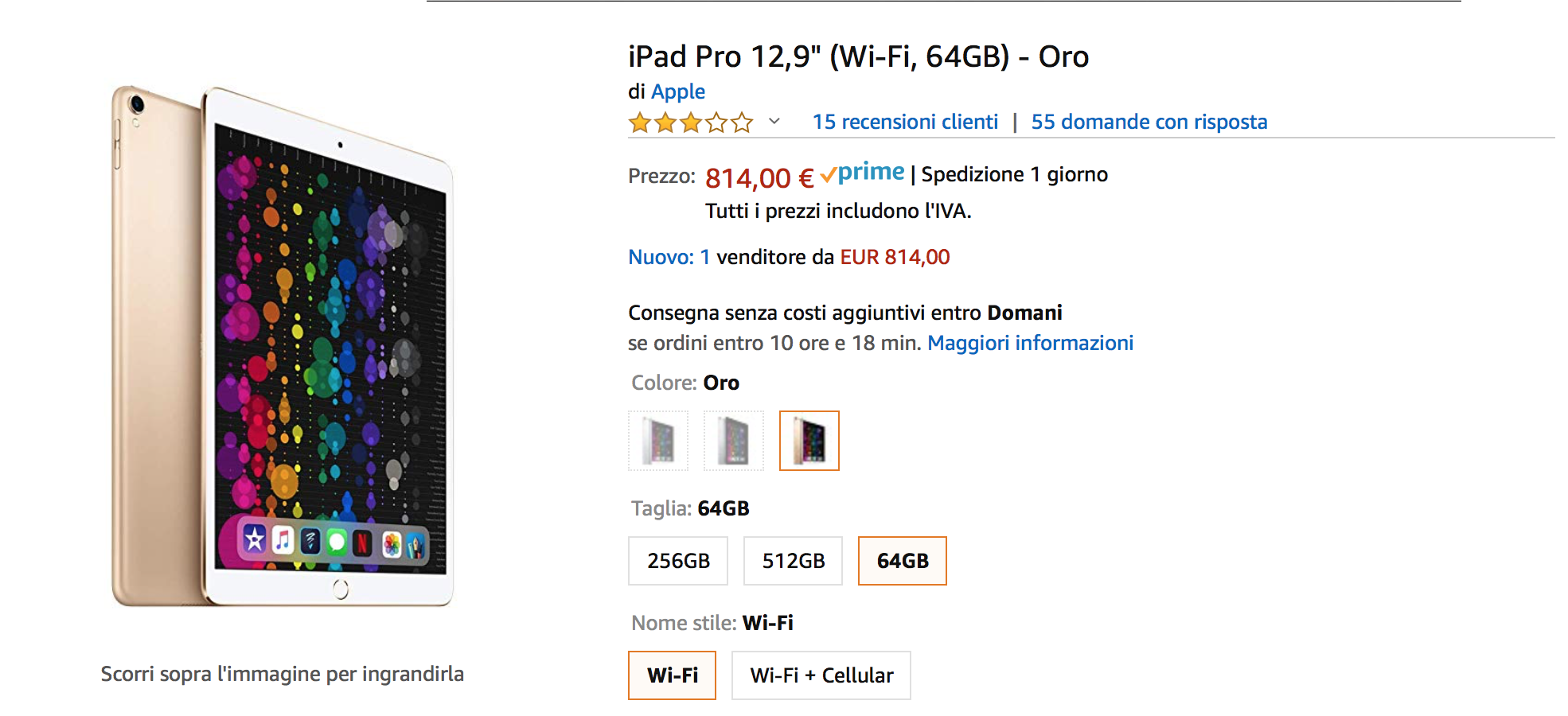1568x716 pixels.
Task: Select the highlighted 64GB storage option
Action: (x=901, y=560)
